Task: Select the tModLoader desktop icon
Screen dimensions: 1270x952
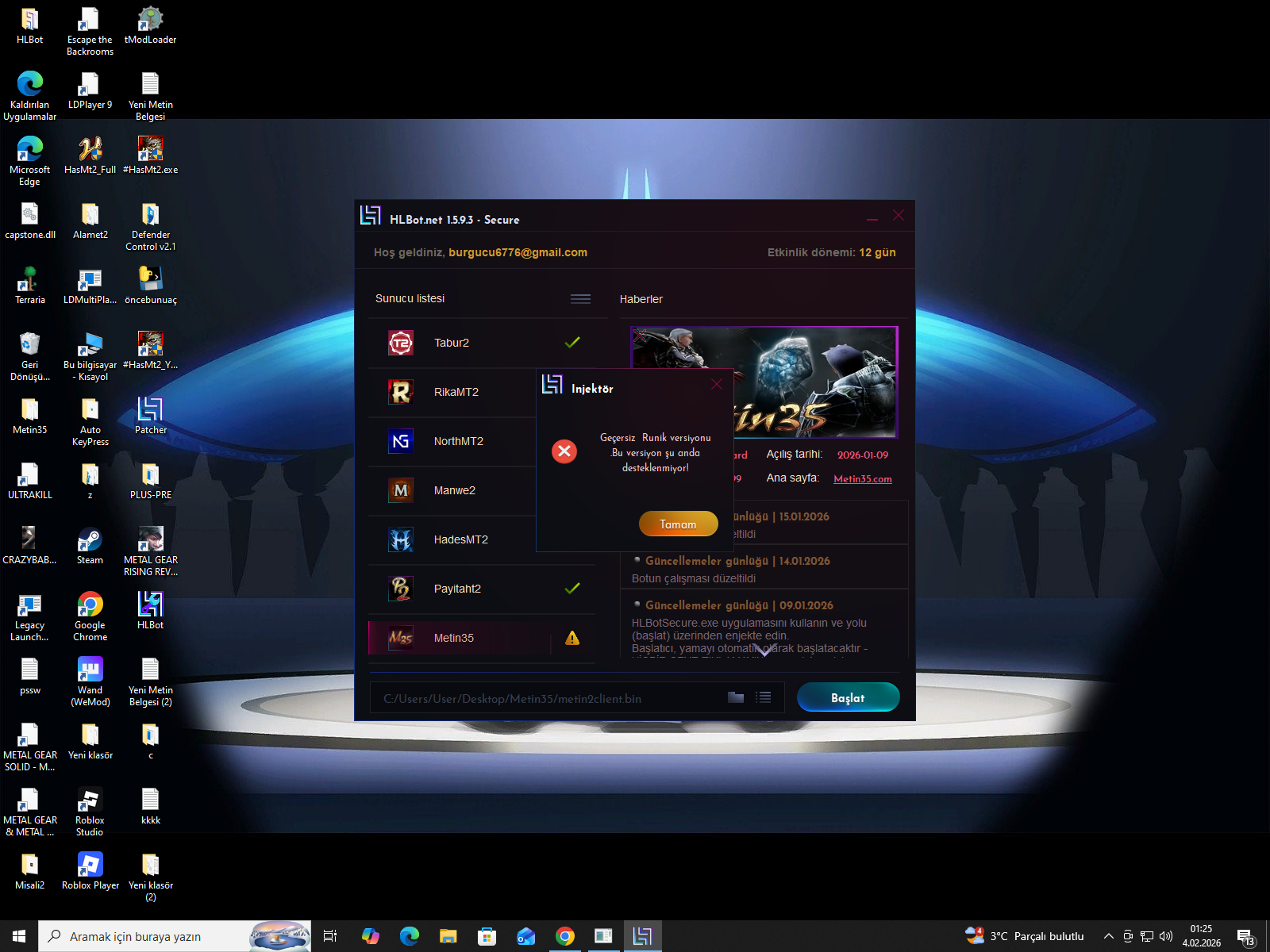Action: pyautogui.click(x=150, y=25)
